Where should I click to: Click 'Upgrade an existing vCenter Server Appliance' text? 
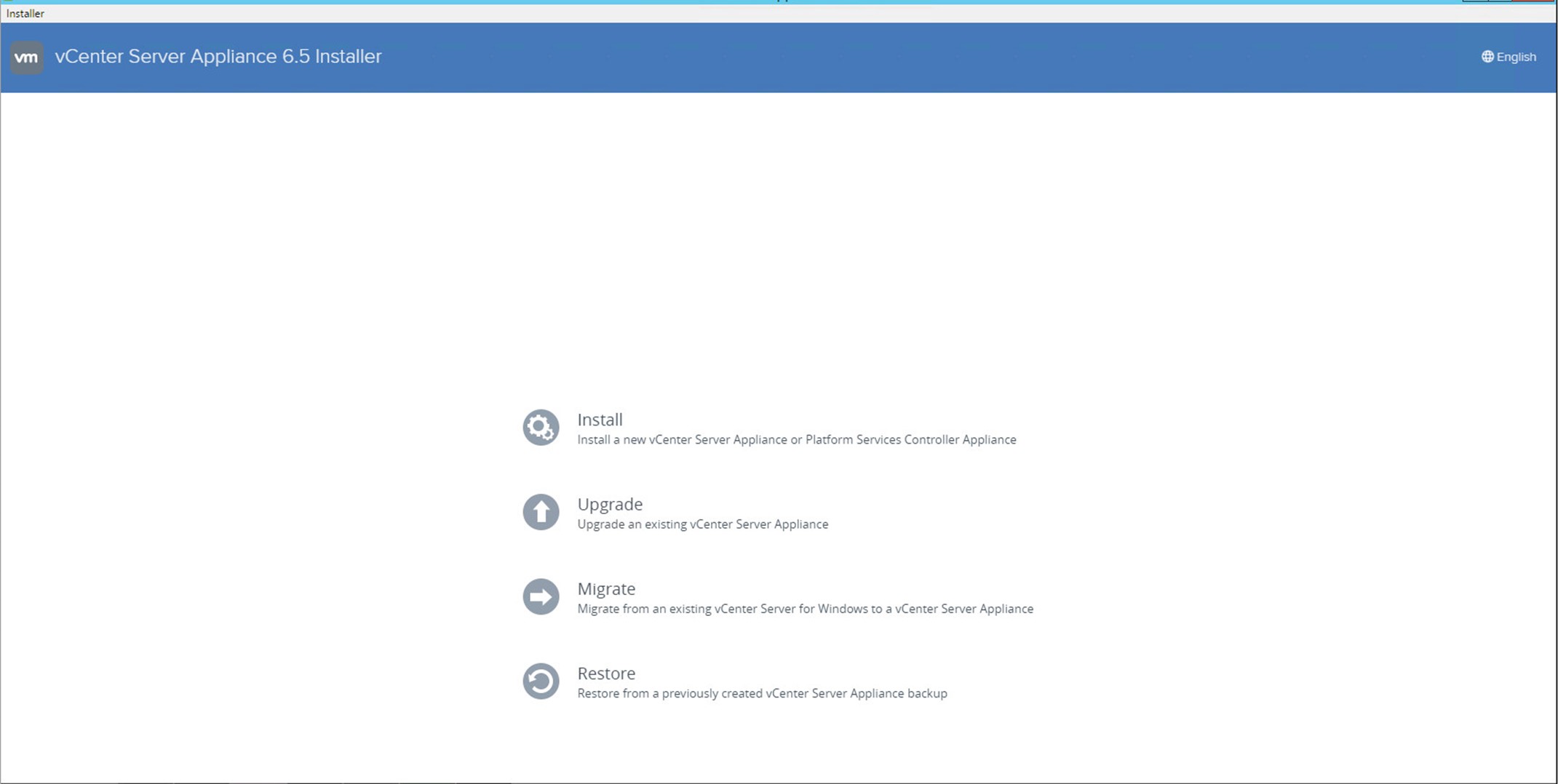[703, 524]
